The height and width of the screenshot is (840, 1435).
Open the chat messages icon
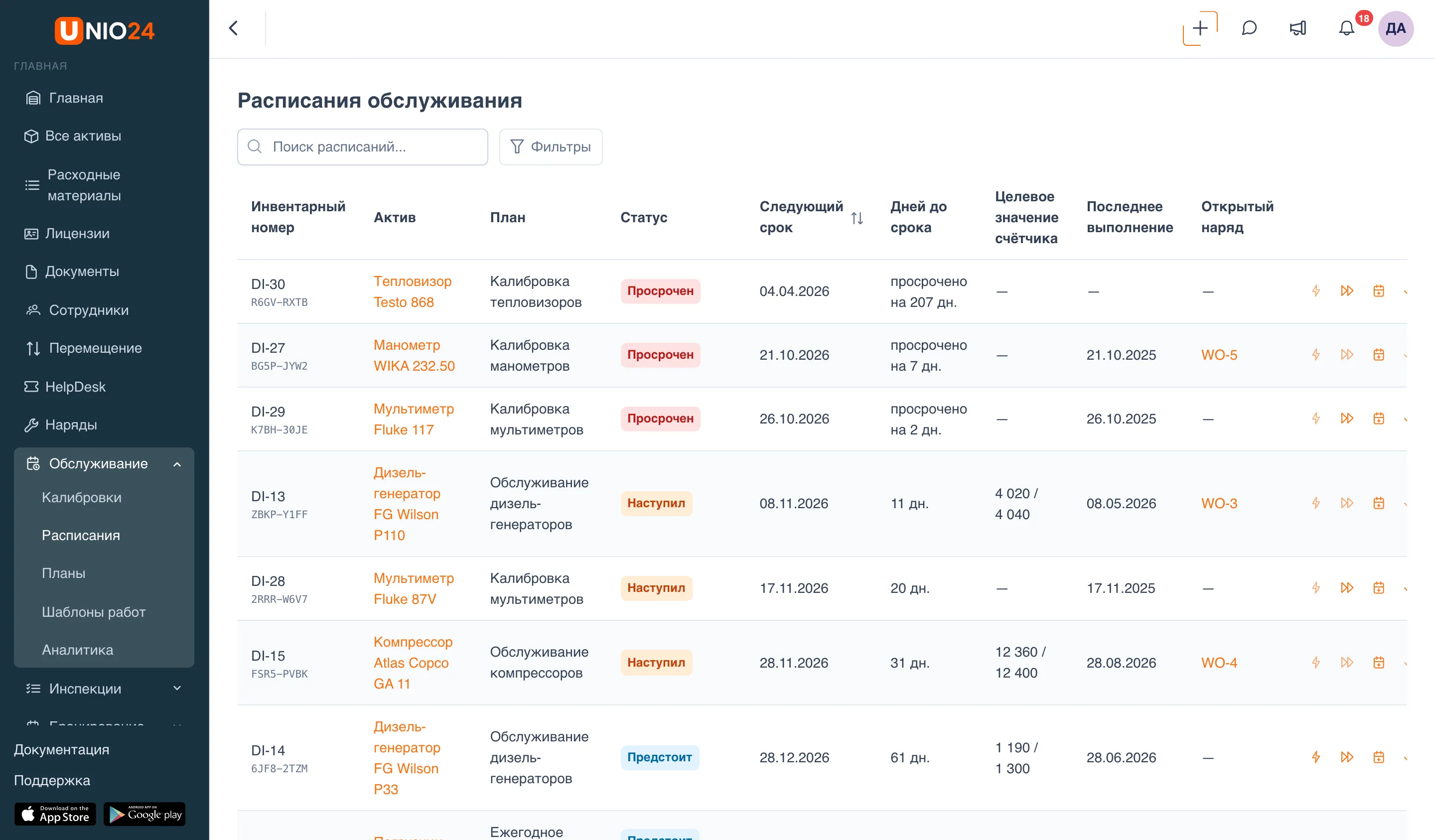[x=1249, y=28]
